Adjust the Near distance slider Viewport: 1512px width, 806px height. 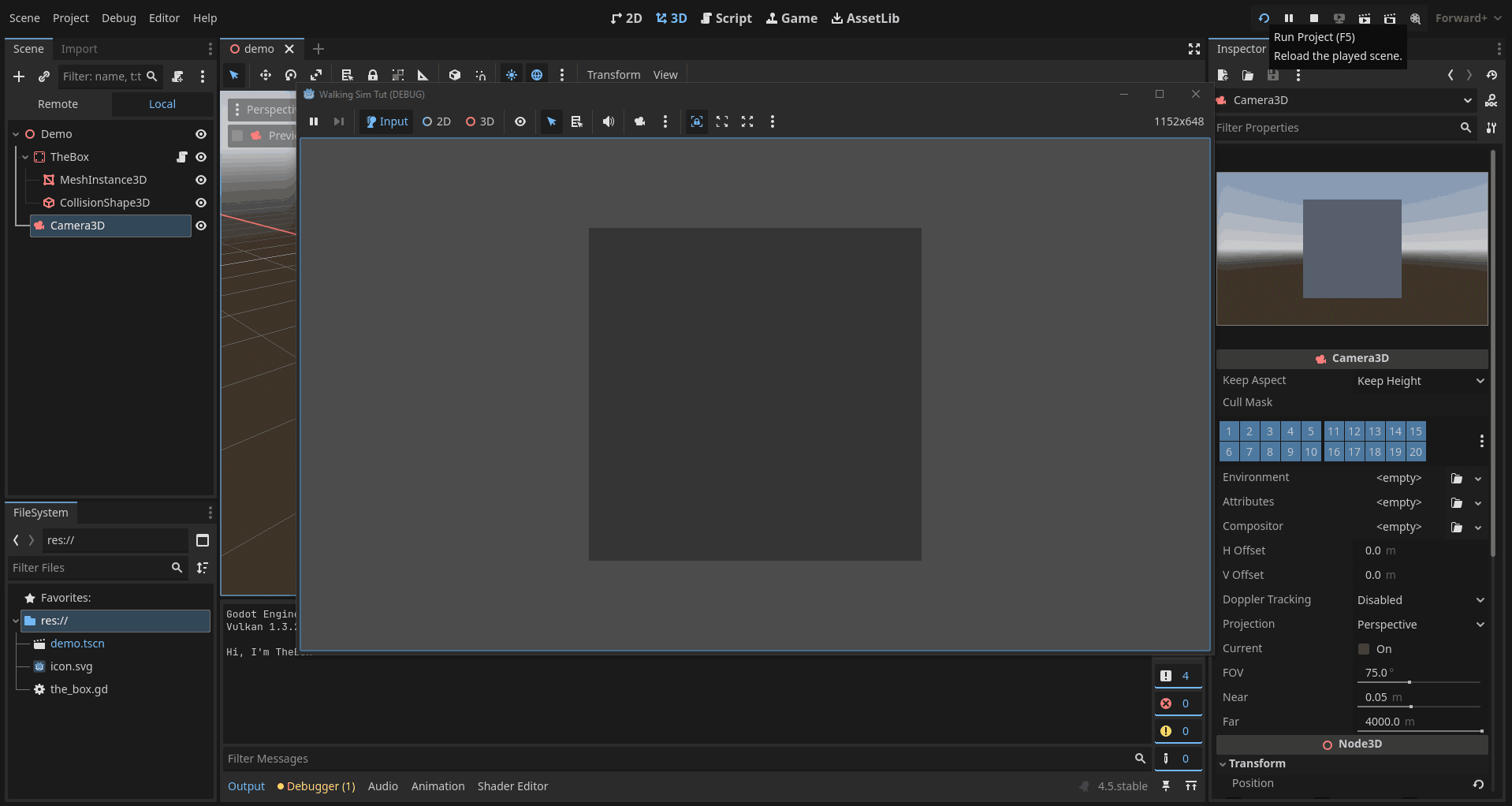point(1421,707)
